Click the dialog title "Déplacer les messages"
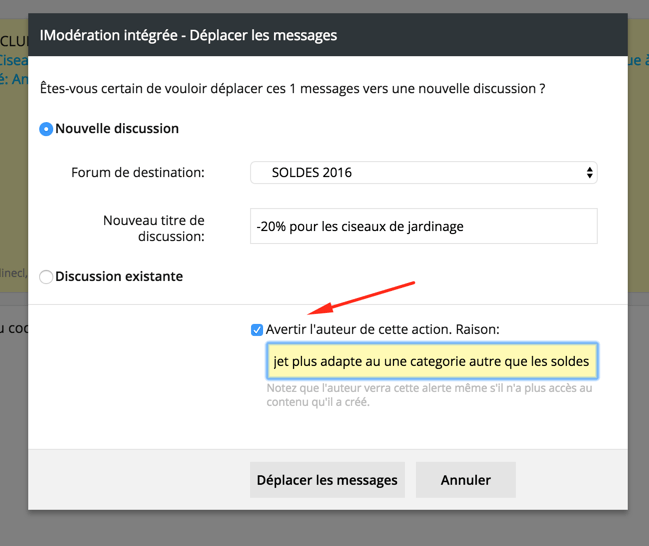The height and width of the screenshot is (546, 649). coord(188,35)
